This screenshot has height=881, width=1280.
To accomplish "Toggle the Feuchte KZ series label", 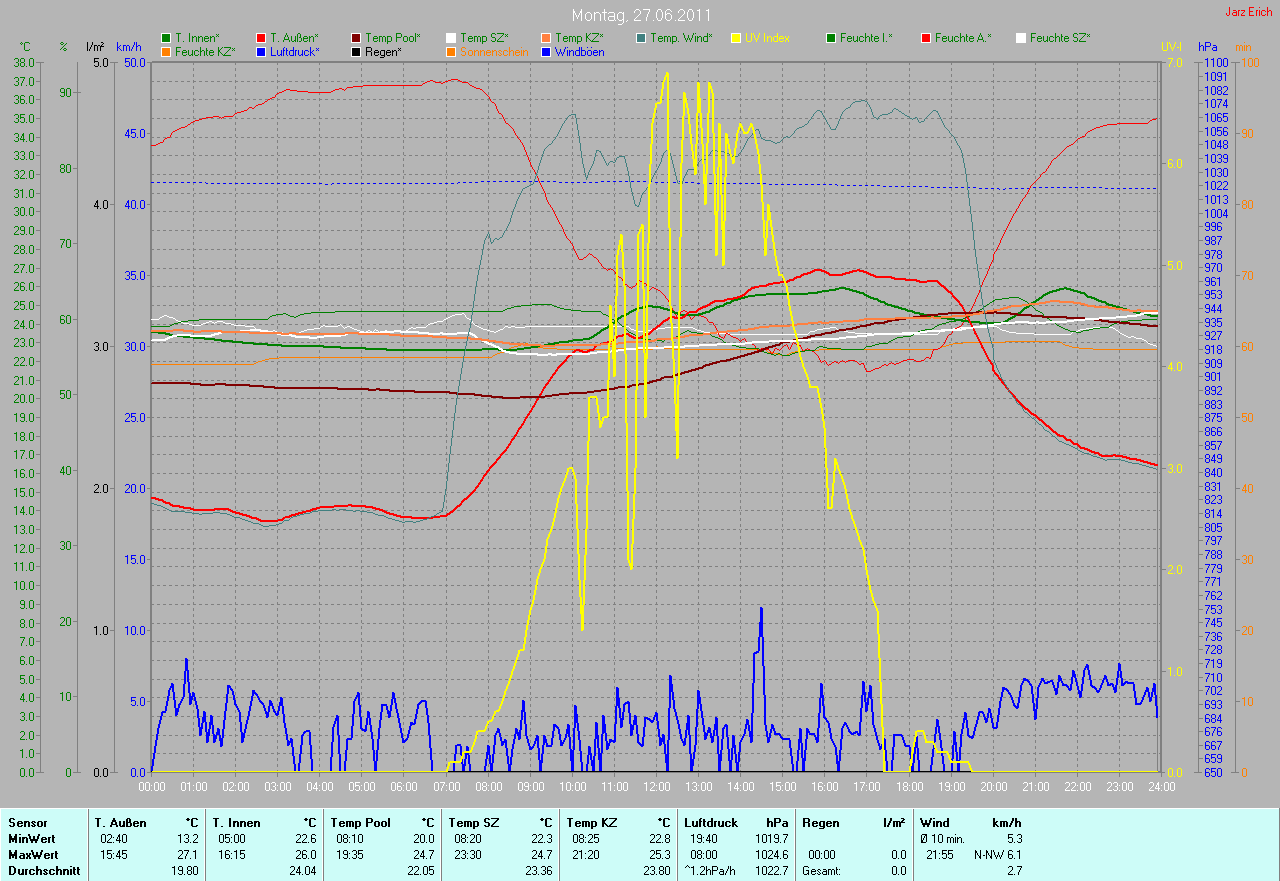I will [x=204, y=51].
